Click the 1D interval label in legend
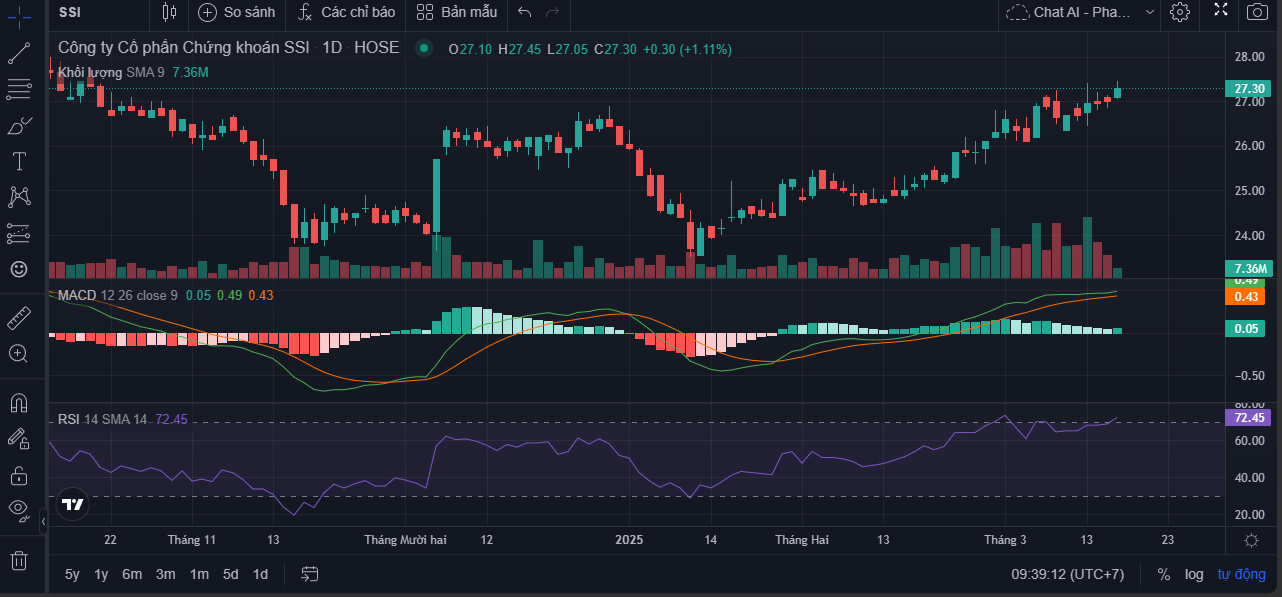This screenshot has width=1282, height=597. pyautogui.click(x=332, y=48)
